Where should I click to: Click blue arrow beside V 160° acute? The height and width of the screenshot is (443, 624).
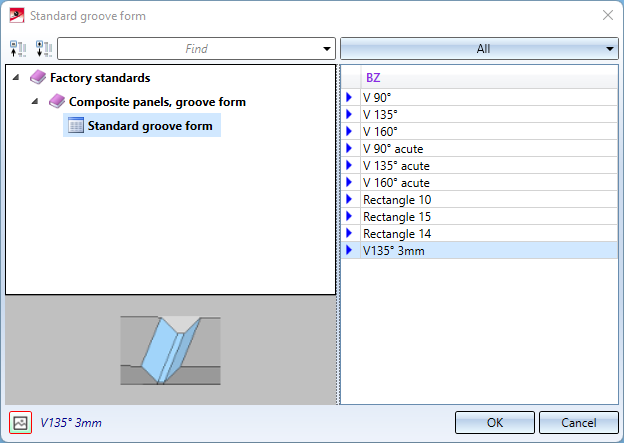[349, 182]
